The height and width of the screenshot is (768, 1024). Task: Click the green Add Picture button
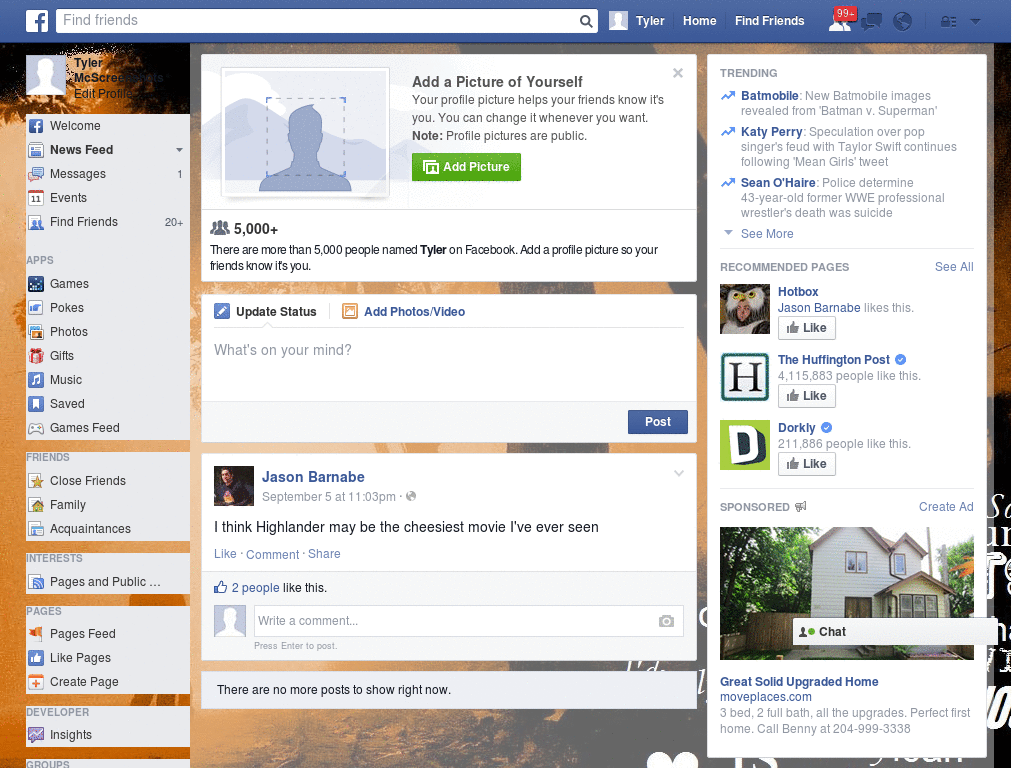(466, 167)
